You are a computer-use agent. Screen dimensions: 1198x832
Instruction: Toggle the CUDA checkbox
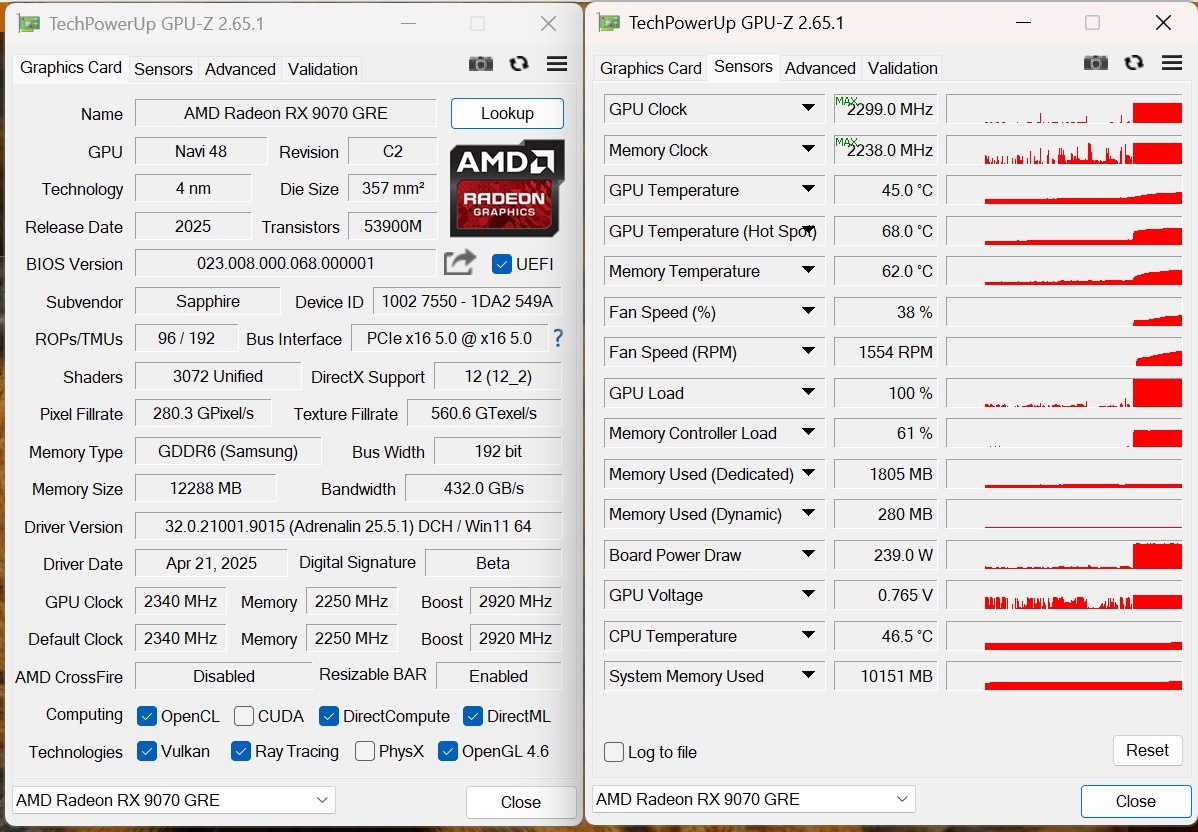click(244, 716)
